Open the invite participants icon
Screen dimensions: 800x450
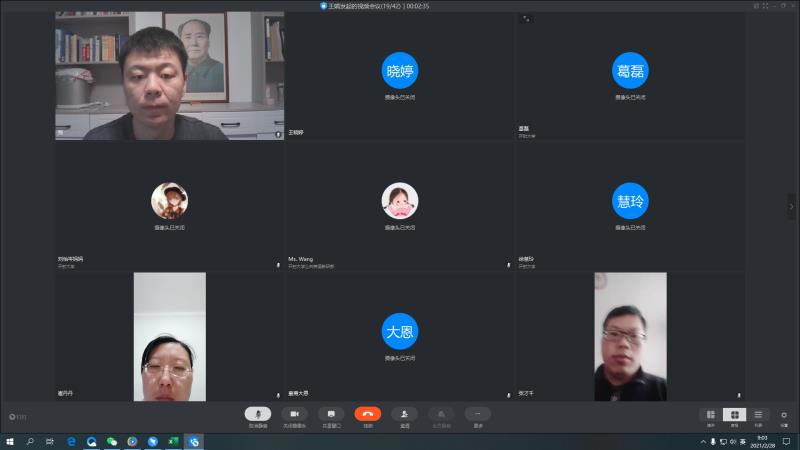point(404,414)
